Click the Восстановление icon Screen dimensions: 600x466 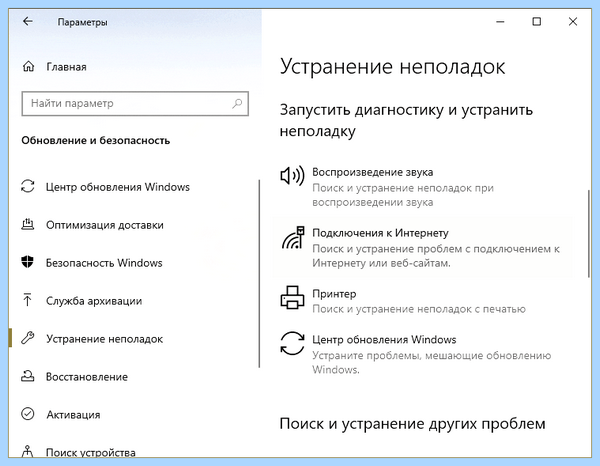[x=28, y=376]
